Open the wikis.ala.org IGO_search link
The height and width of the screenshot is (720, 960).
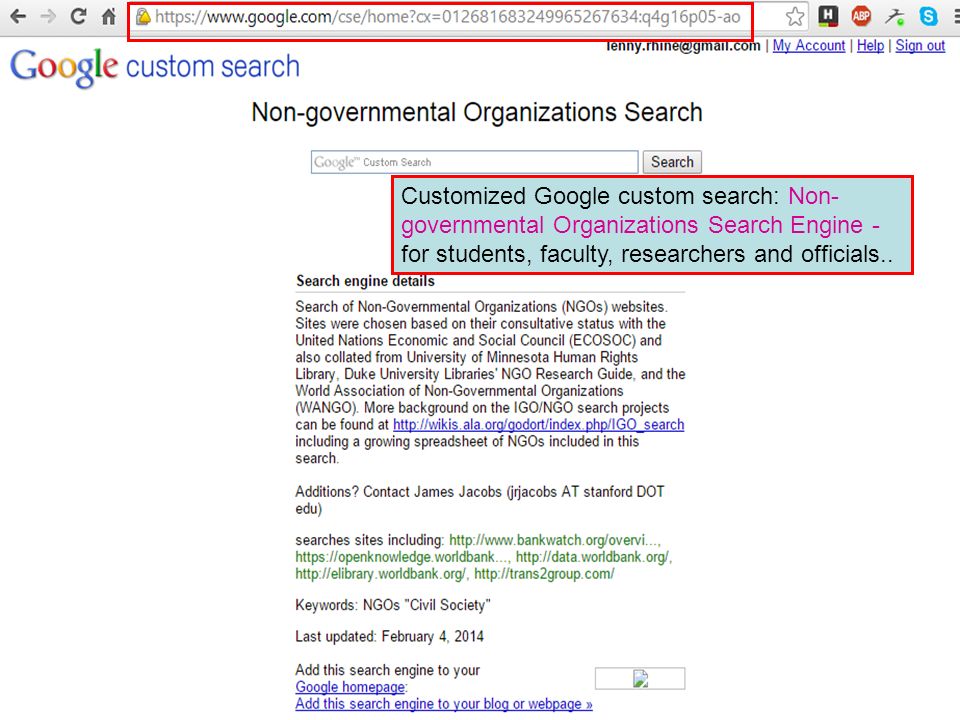(x=538, y=424)
